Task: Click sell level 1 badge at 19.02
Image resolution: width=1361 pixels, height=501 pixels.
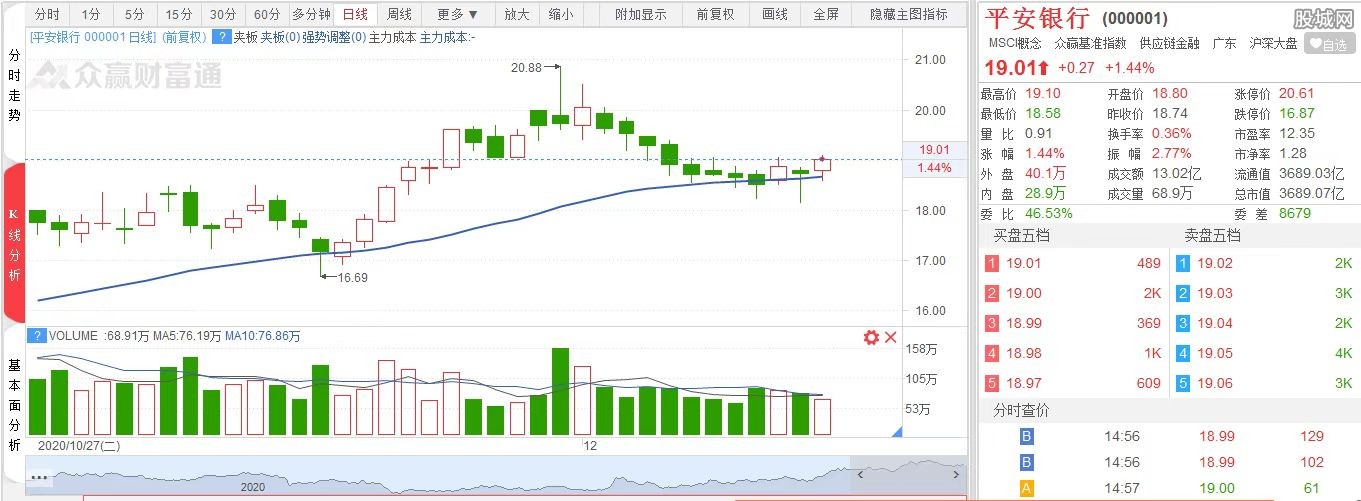Action: click(x=1184, y=264)
